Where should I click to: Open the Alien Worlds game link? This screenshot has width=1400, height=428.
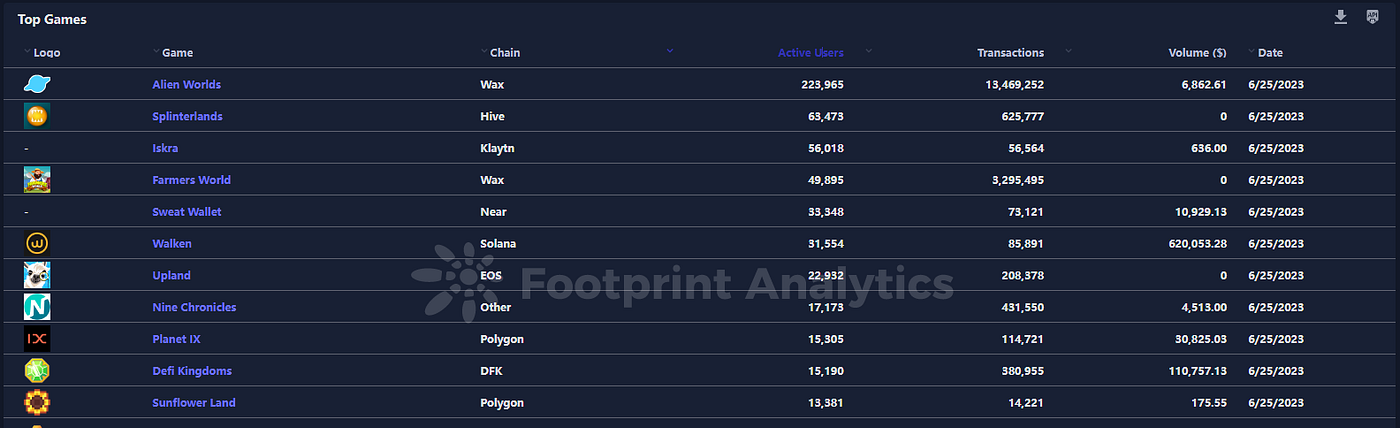186,85
